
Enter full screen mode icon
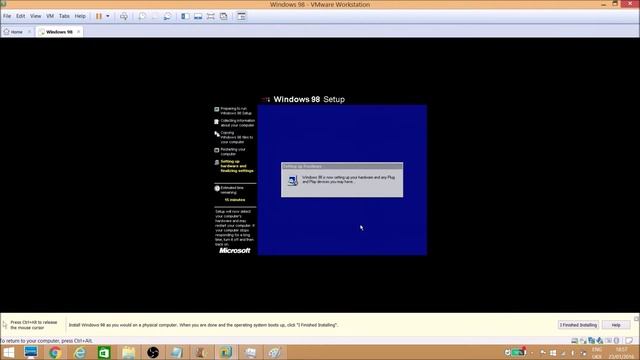(211, 16)
